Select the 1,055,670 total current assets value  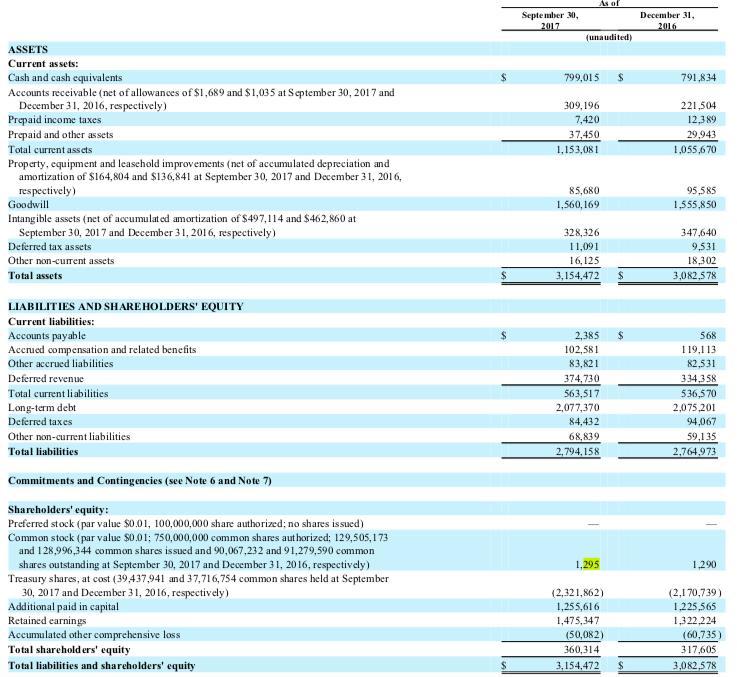coord(695,150)
